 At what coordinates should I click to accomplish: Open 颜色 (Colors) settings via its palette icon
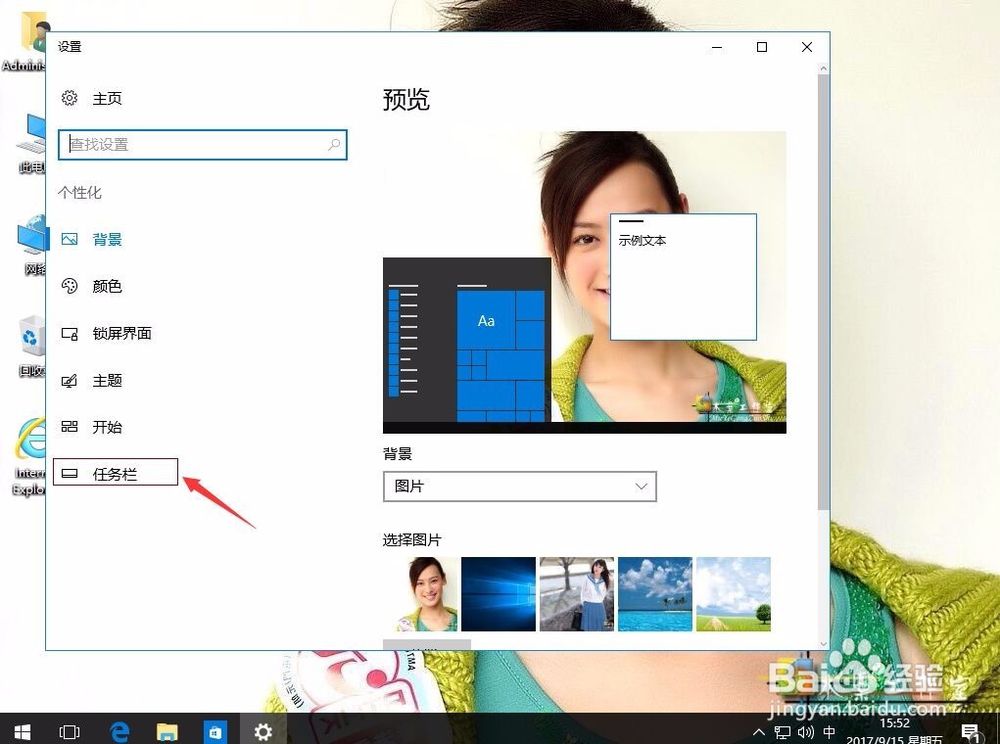(69, 286)
